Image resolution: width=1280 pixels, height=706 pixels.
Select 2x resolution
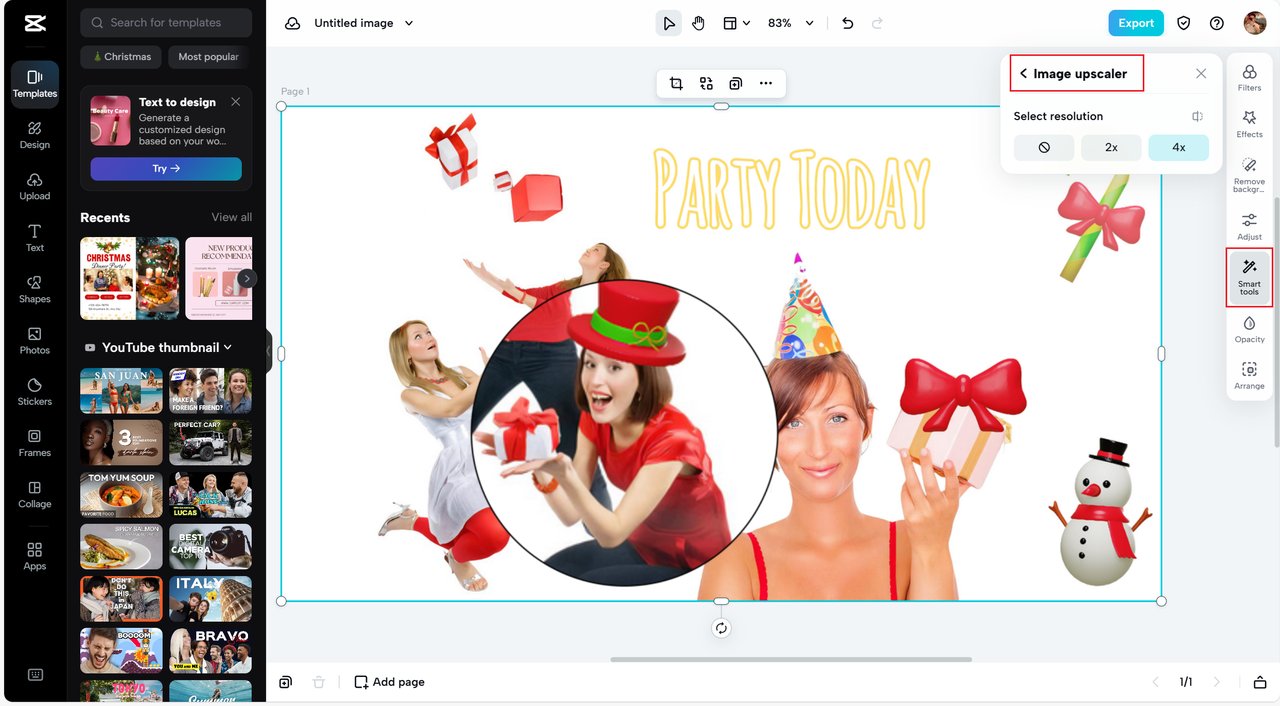[1111, 147]
